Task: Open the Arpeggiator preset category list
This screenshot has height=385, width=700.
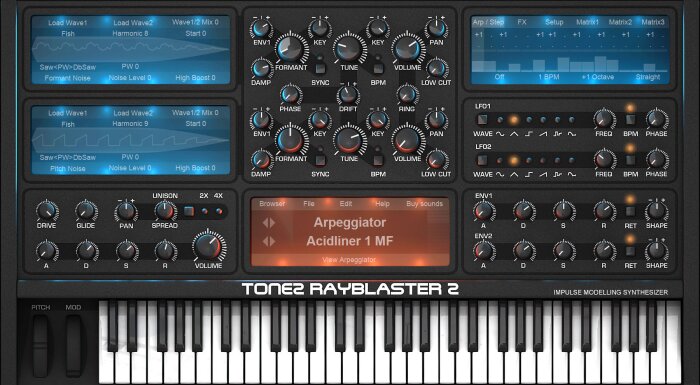Action: pos(350,222)
